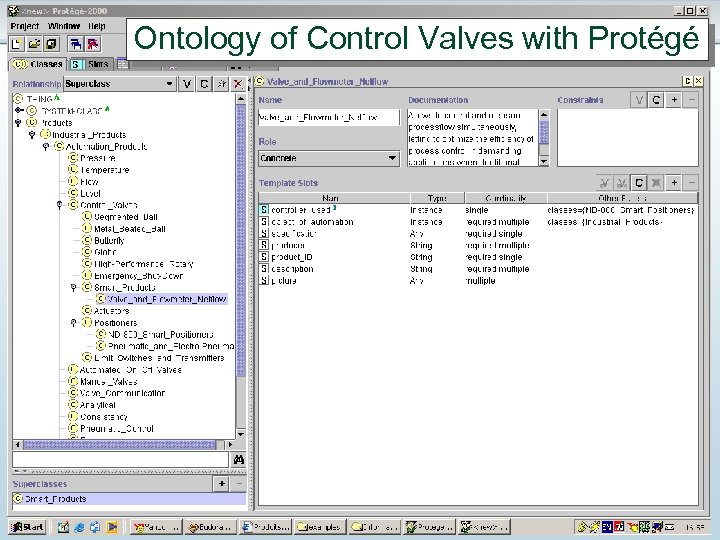Collapse the Positioners tree node

[x=73, y=323]
